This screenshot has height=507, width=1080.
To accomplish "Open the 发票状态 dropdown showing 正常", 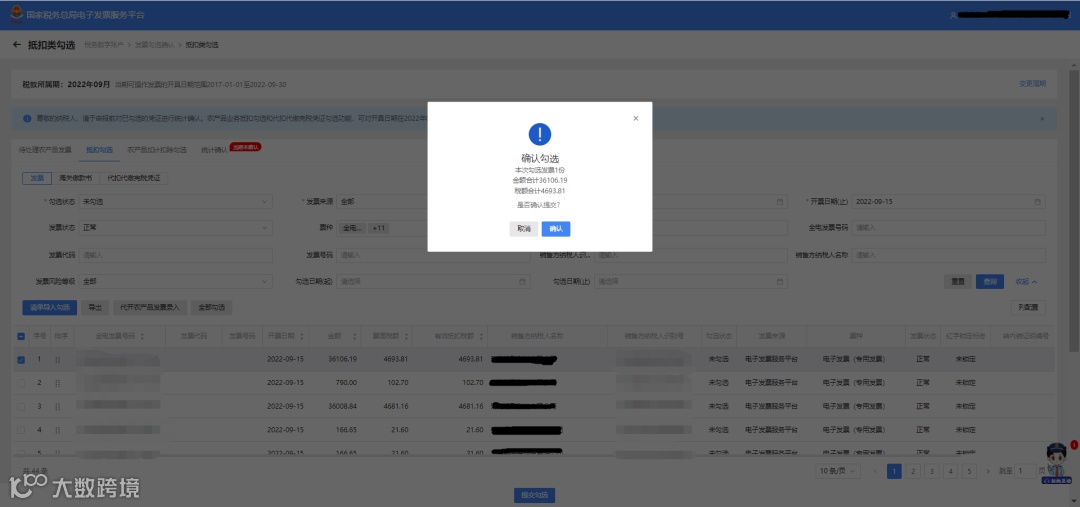I will tap(176, 227).
